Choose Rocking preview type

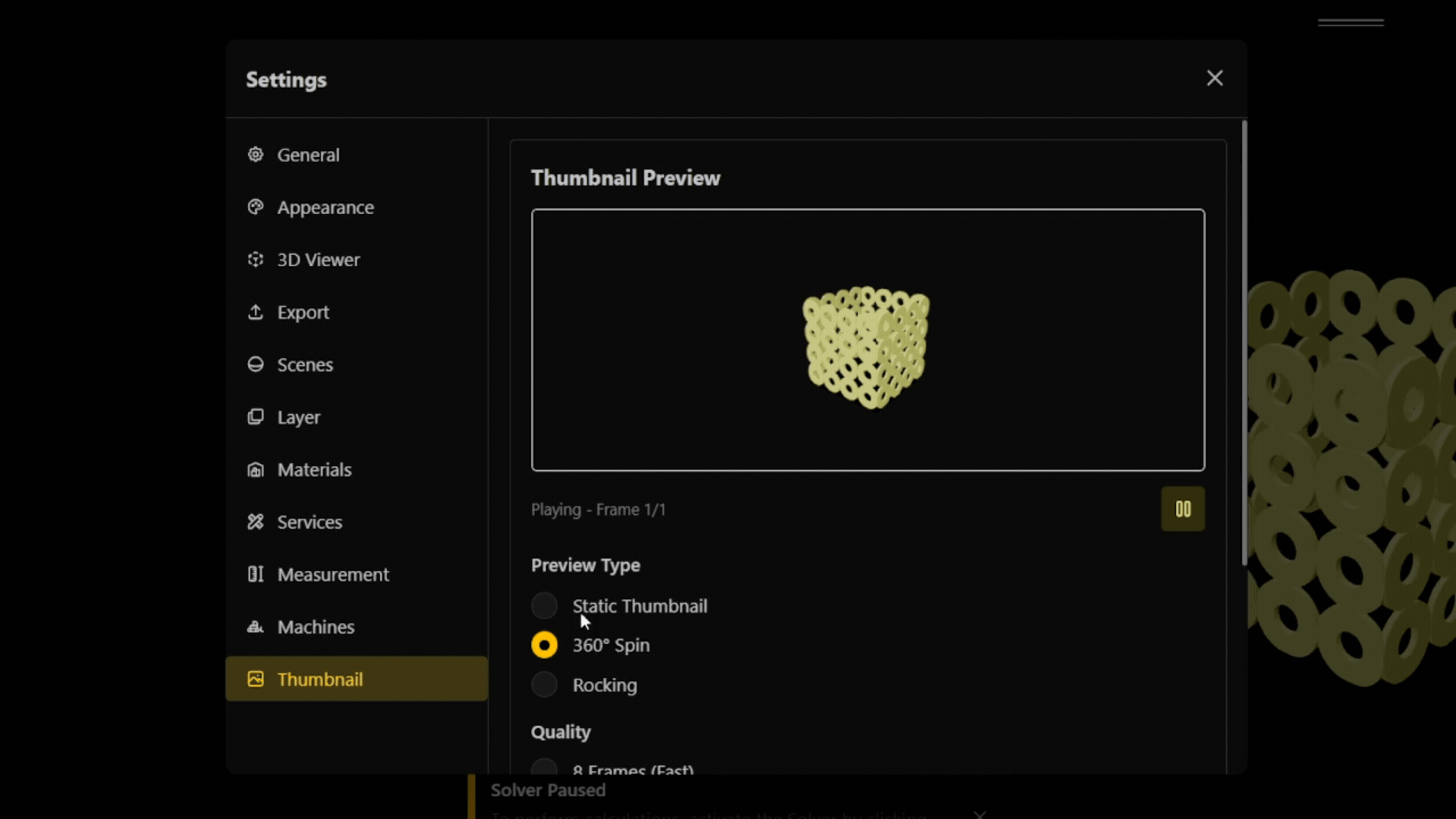pos(544,685)
